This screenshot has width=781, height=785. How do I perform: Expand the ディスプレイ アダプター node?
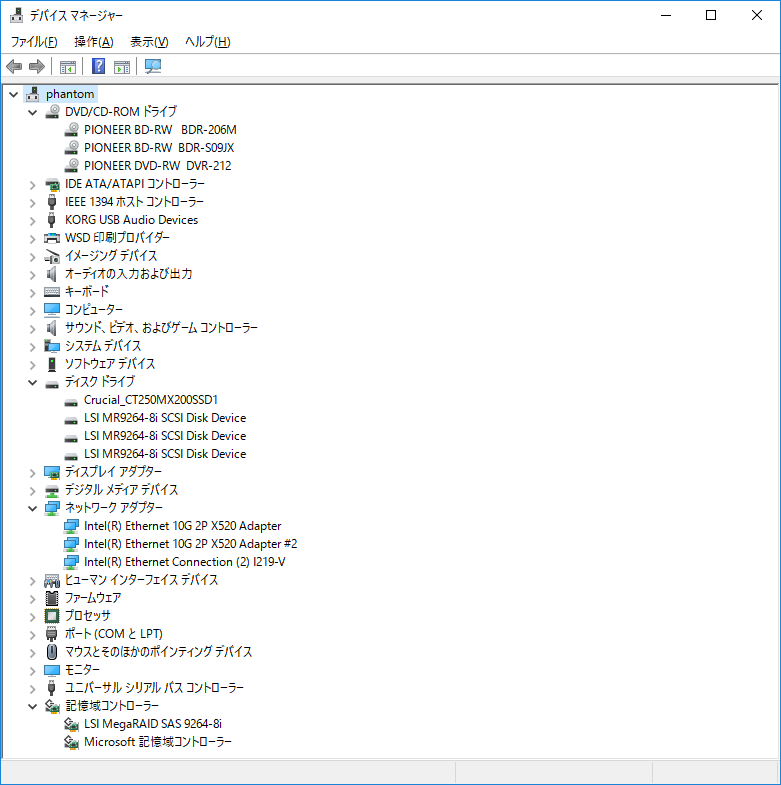[33, 472]
